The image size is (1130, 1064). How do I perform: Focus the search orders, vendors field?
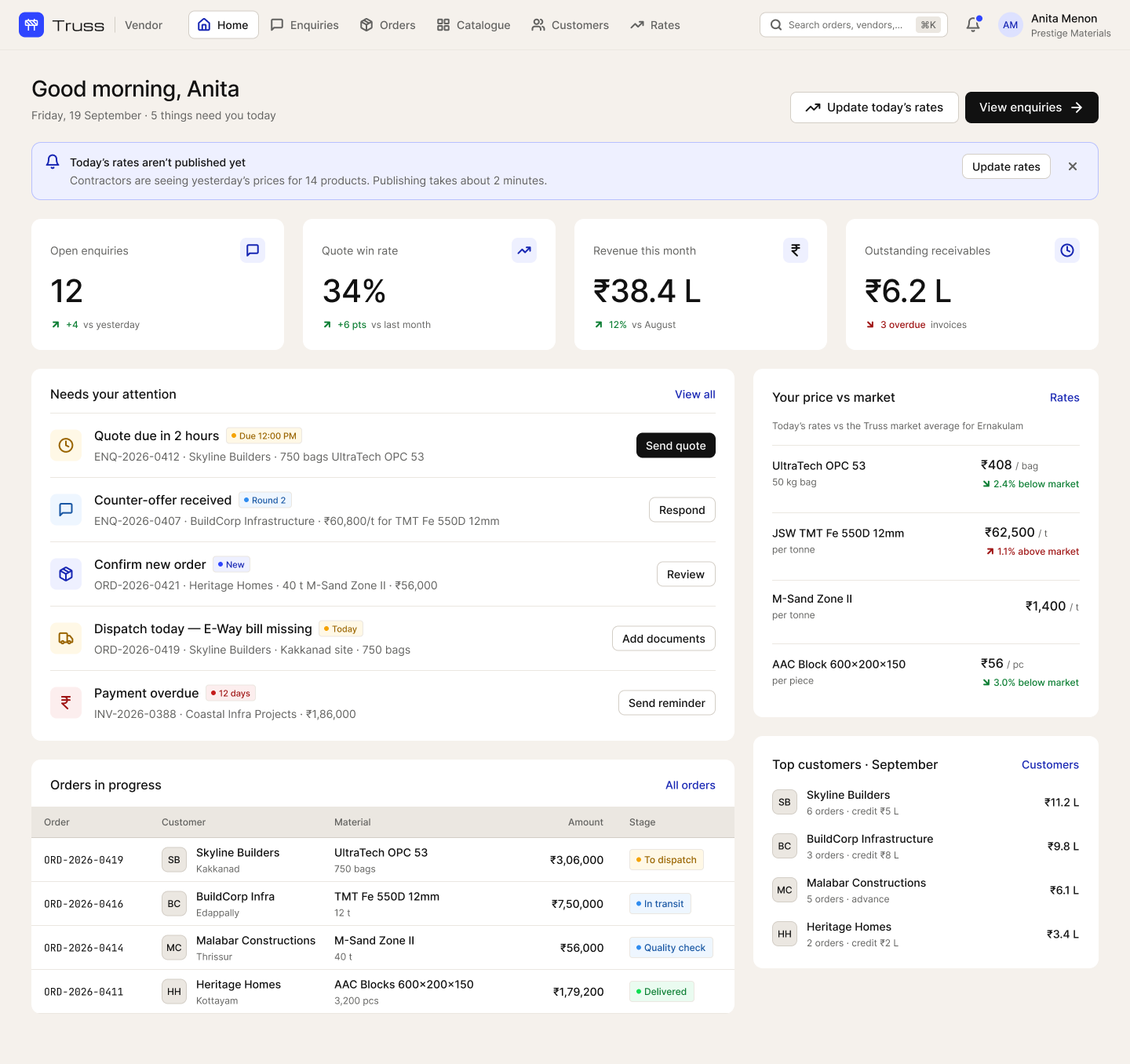coord(854,25)
